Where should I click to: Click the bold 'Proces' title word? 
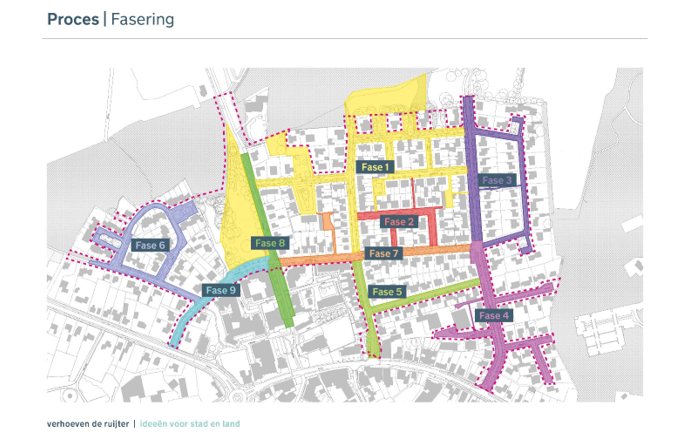point(72,19)
